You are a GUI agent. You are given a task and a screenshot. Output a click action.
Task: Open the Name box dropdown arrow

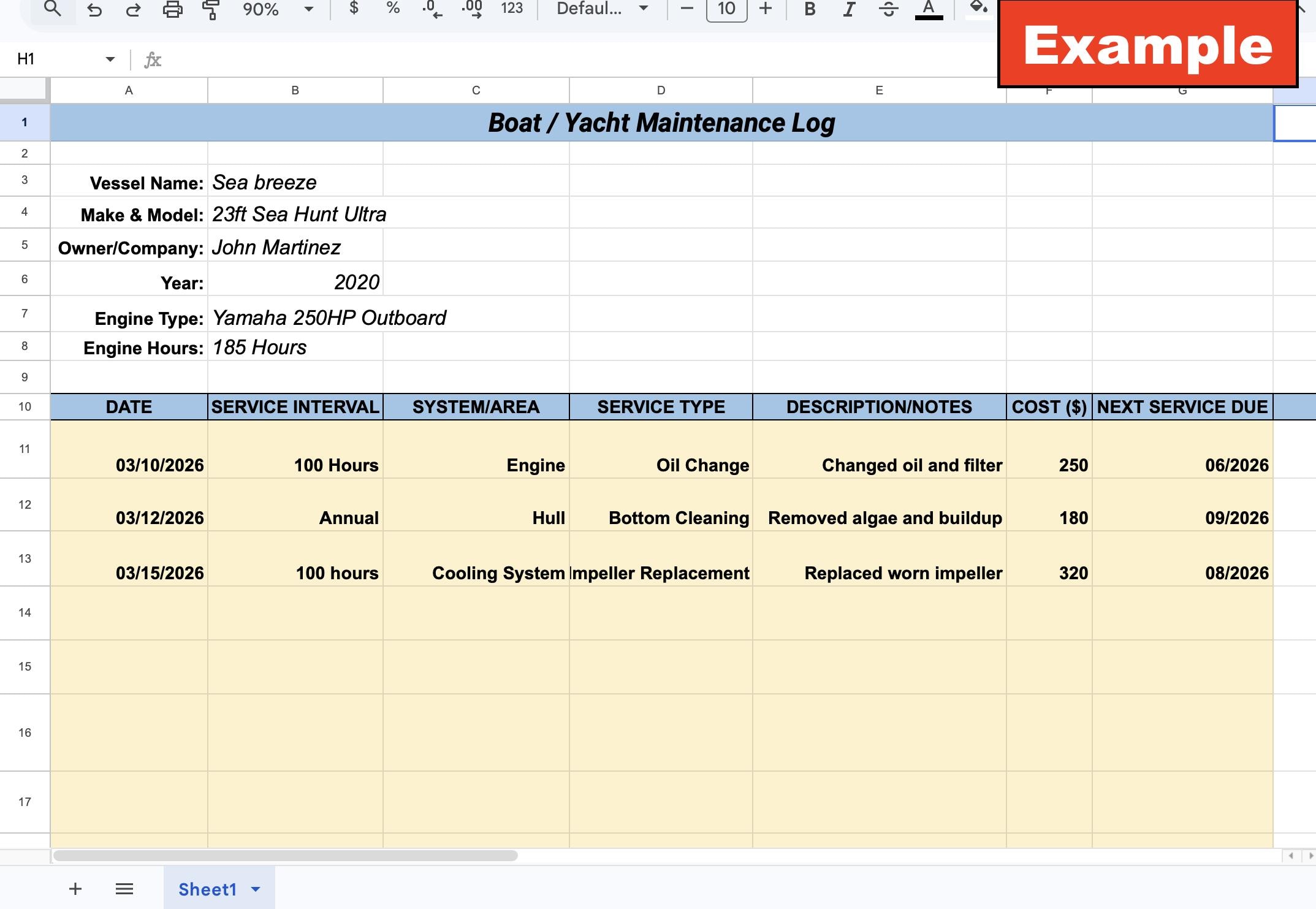(x=110, y=59)
